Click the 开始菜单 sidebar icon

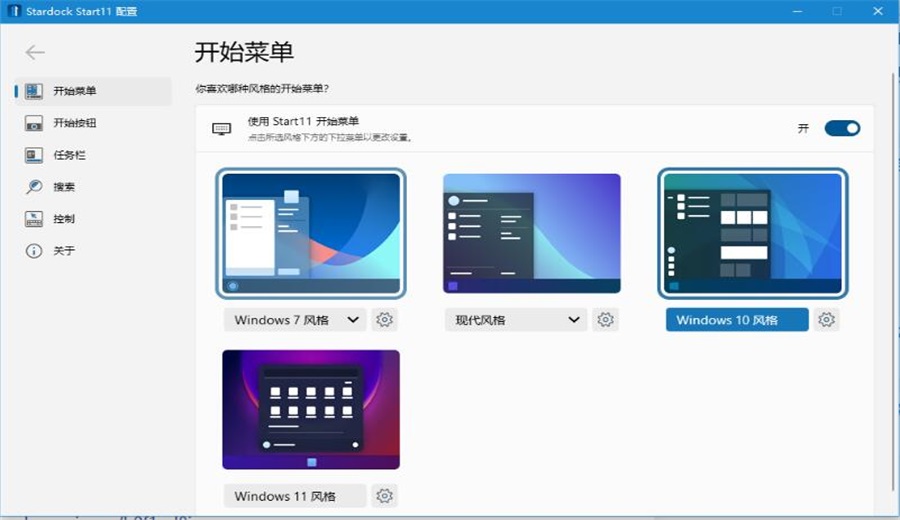click(x=34, y=91)
